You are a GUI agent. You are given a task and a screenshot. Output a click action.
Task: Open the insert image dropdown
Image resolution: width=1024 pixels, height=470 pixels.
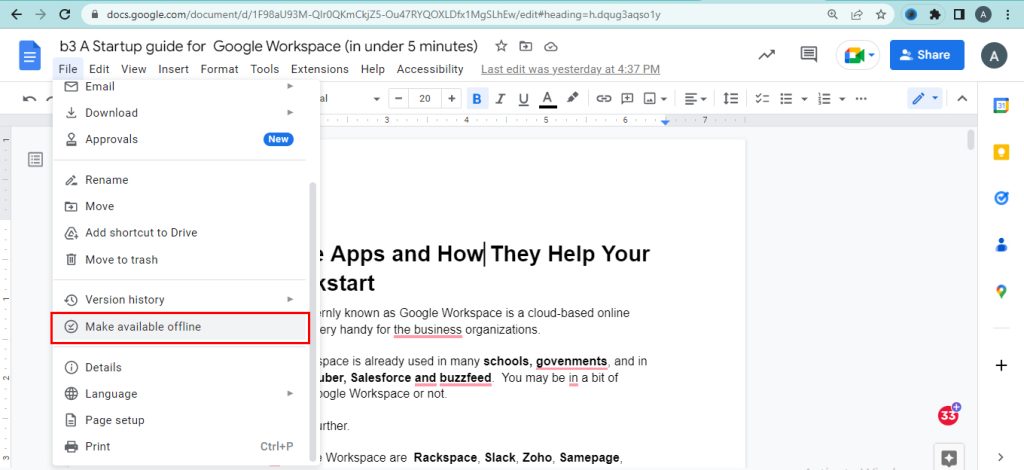655,99
